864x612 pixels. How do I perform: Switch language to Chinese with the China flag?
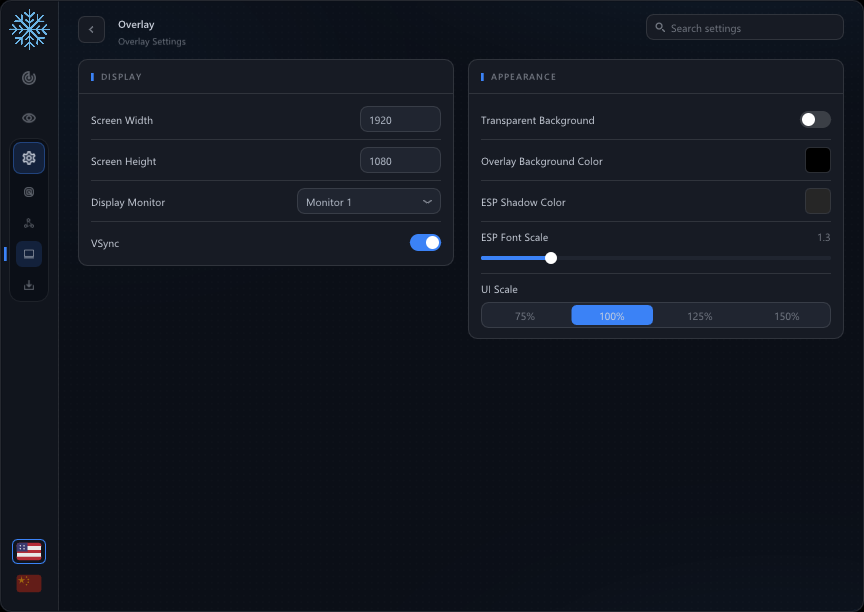(x=29, y=583)
